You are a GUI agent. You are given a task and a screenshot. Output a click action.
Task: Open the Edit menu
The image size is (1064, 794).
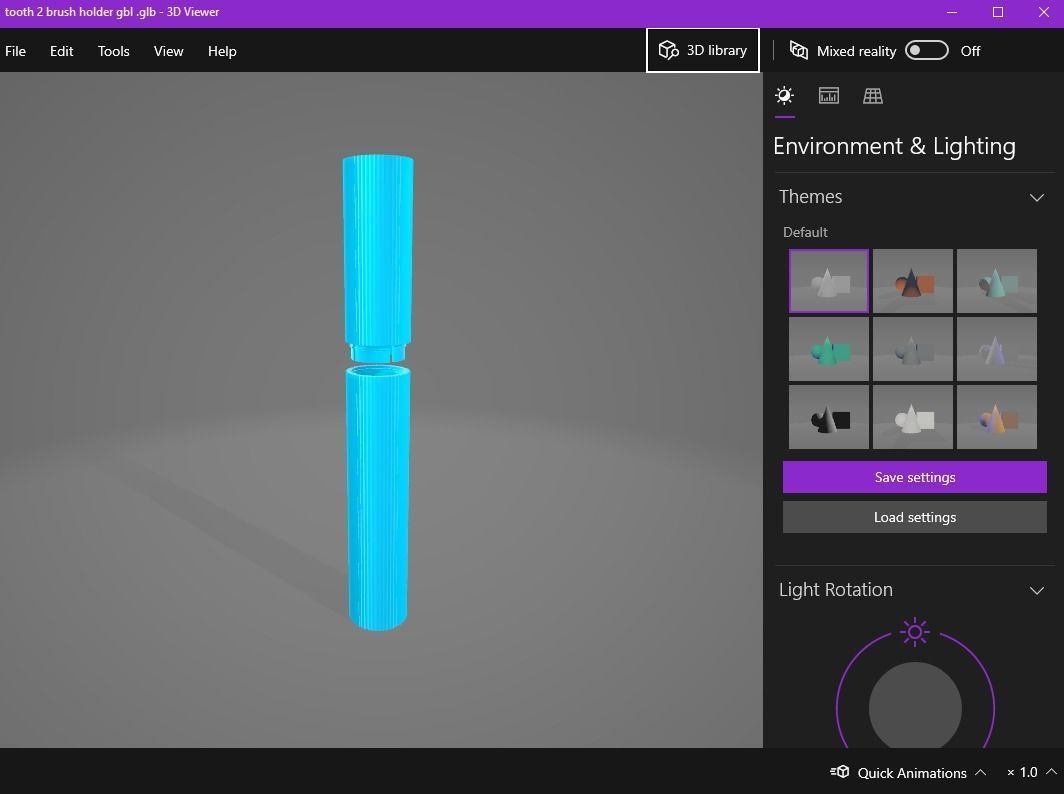pos(62,51)
